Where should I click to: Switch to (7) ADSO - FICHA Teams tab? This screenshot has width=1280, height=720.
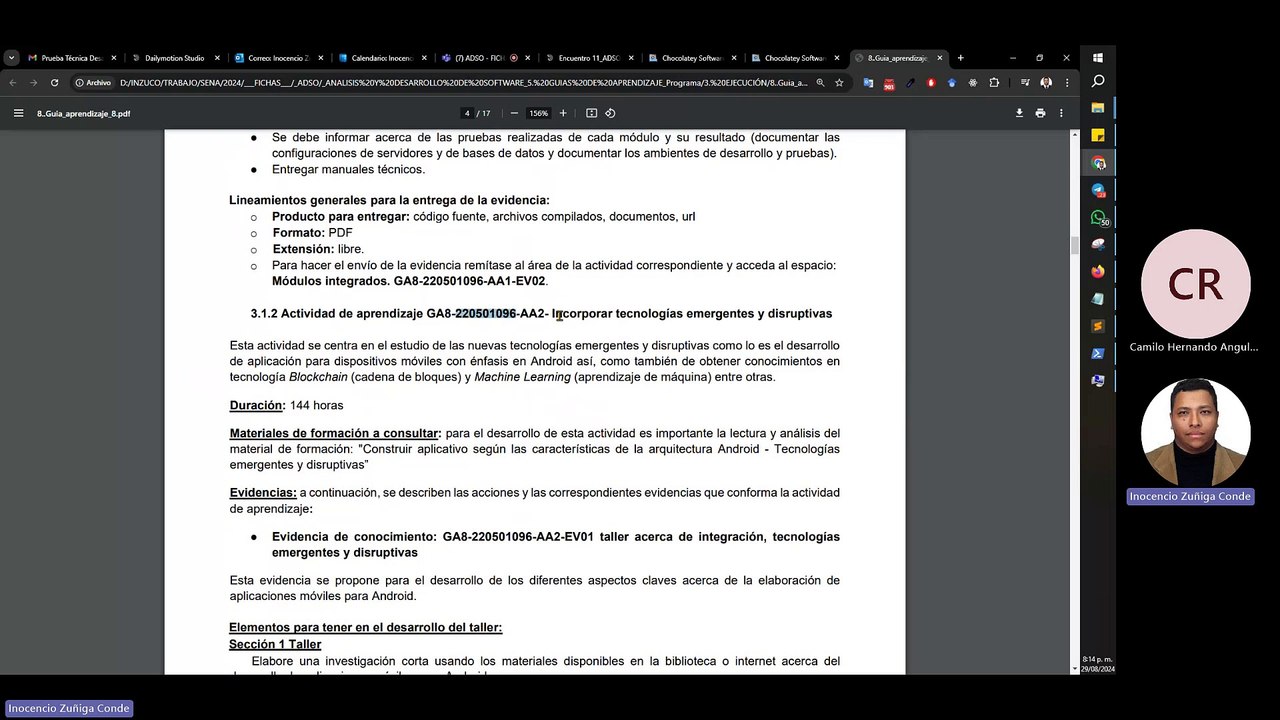(x=486, y=58)
